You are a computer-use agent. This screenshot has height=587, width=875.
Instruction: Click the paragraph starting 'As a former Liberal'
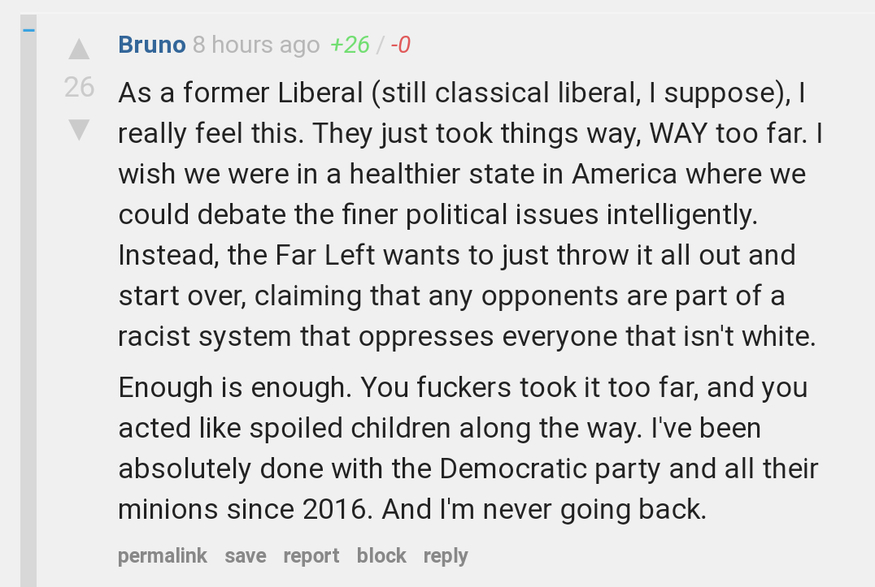click(470, 214)
